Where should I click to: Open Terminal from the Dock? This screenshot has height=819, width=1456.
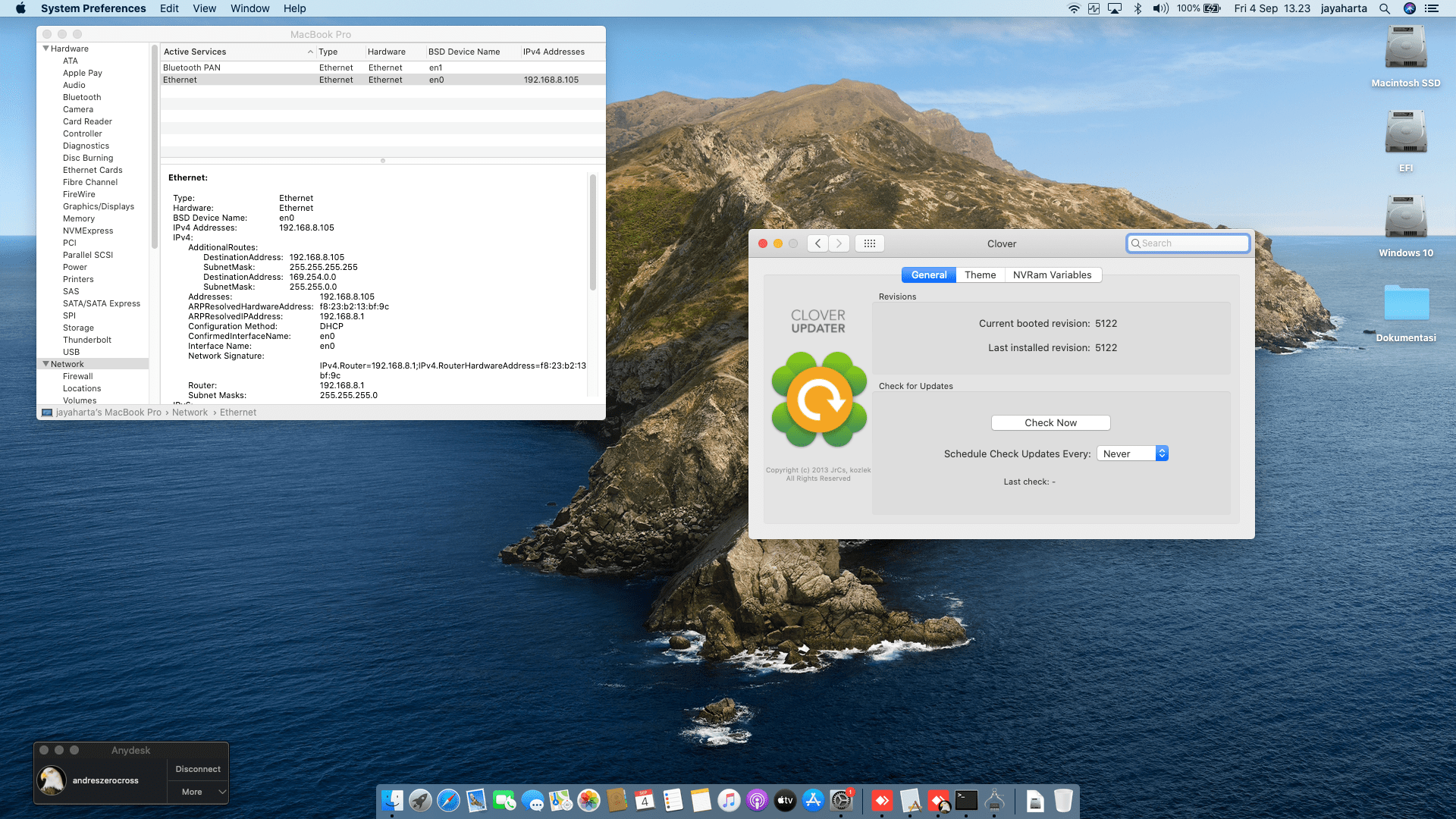[966, 800]
